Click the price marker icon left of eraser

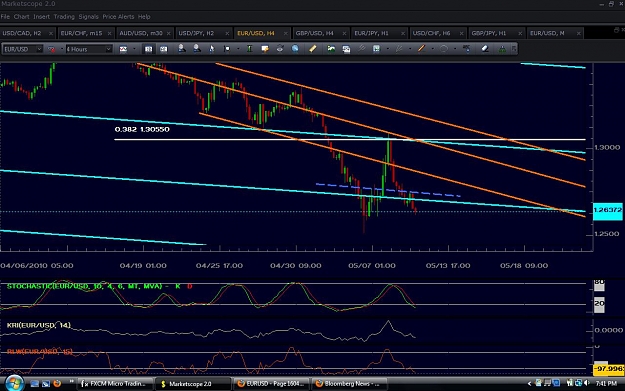(x=466, y=49)
